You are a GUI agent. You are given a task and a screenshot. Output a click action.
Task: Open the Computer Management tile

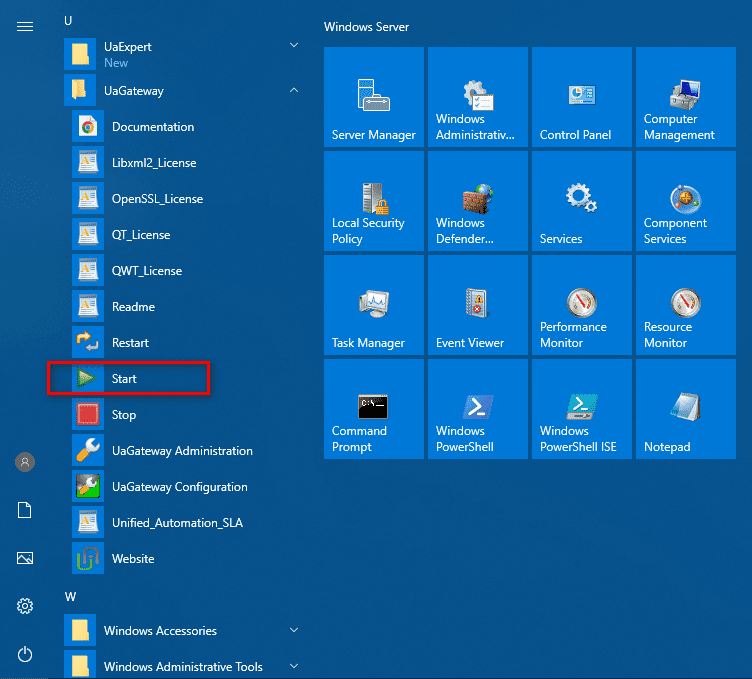coord(686,97)
